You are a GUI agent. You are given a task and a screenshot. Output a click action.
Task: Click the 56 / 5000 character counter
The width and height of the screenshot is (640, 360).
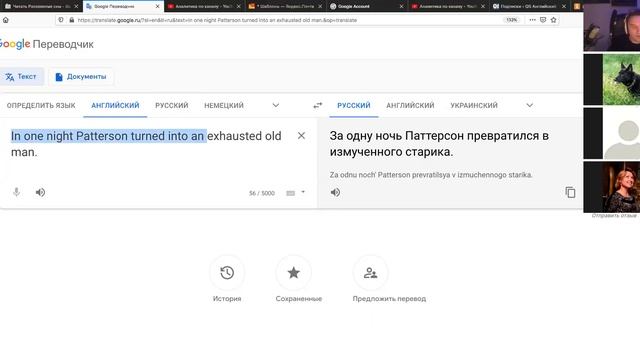(262, 193)
